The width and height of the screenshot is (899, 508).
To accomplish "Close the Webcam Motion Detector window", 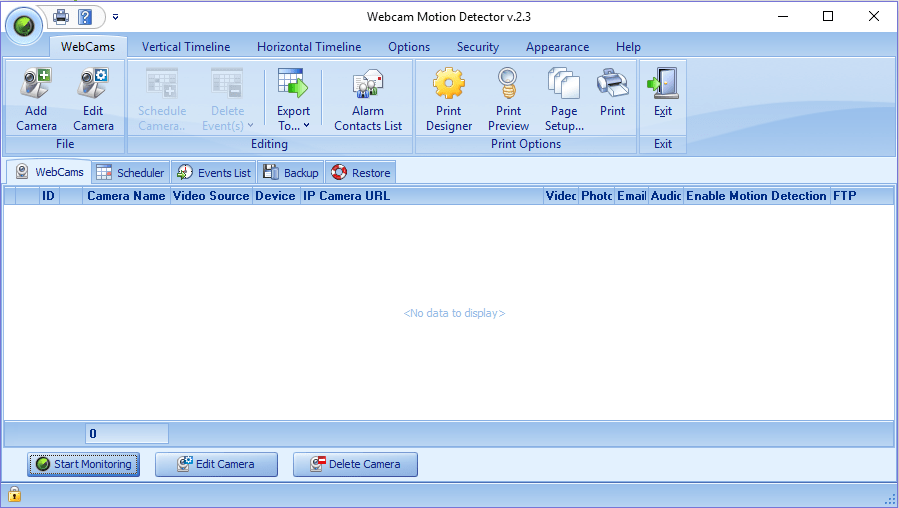I will 874,16.
